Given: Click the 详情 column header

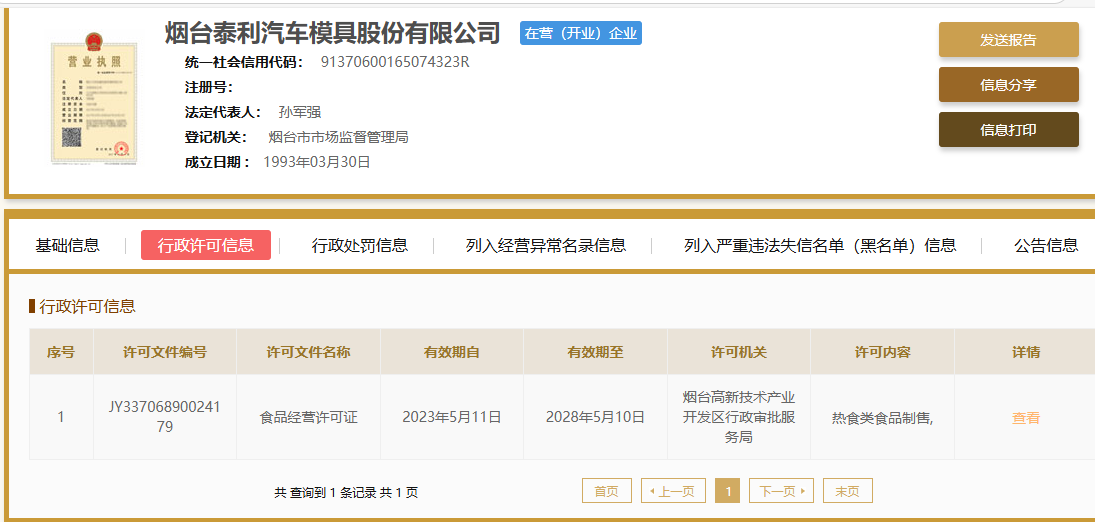Looking at the screenshot, I should tap(1026, 351).
